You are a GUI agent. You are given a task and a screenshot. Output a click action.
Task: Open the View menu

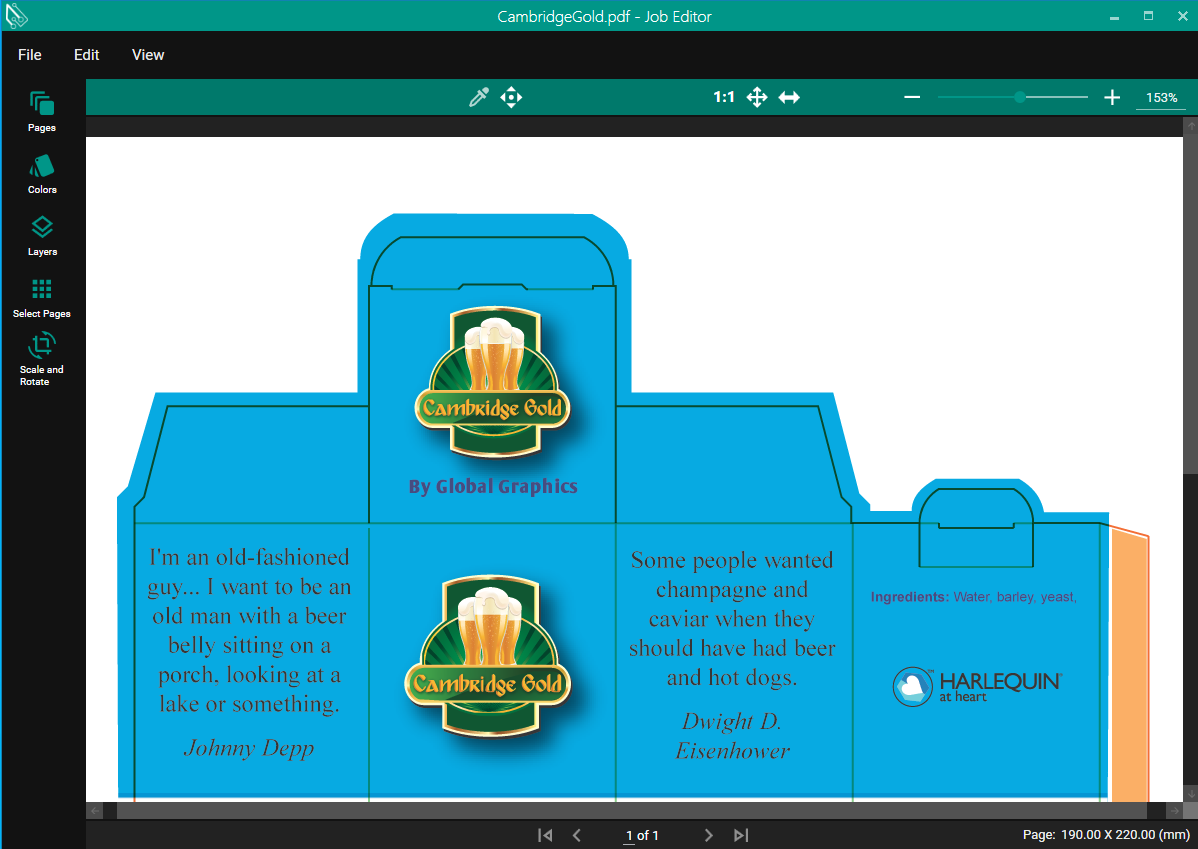(148, 55)
